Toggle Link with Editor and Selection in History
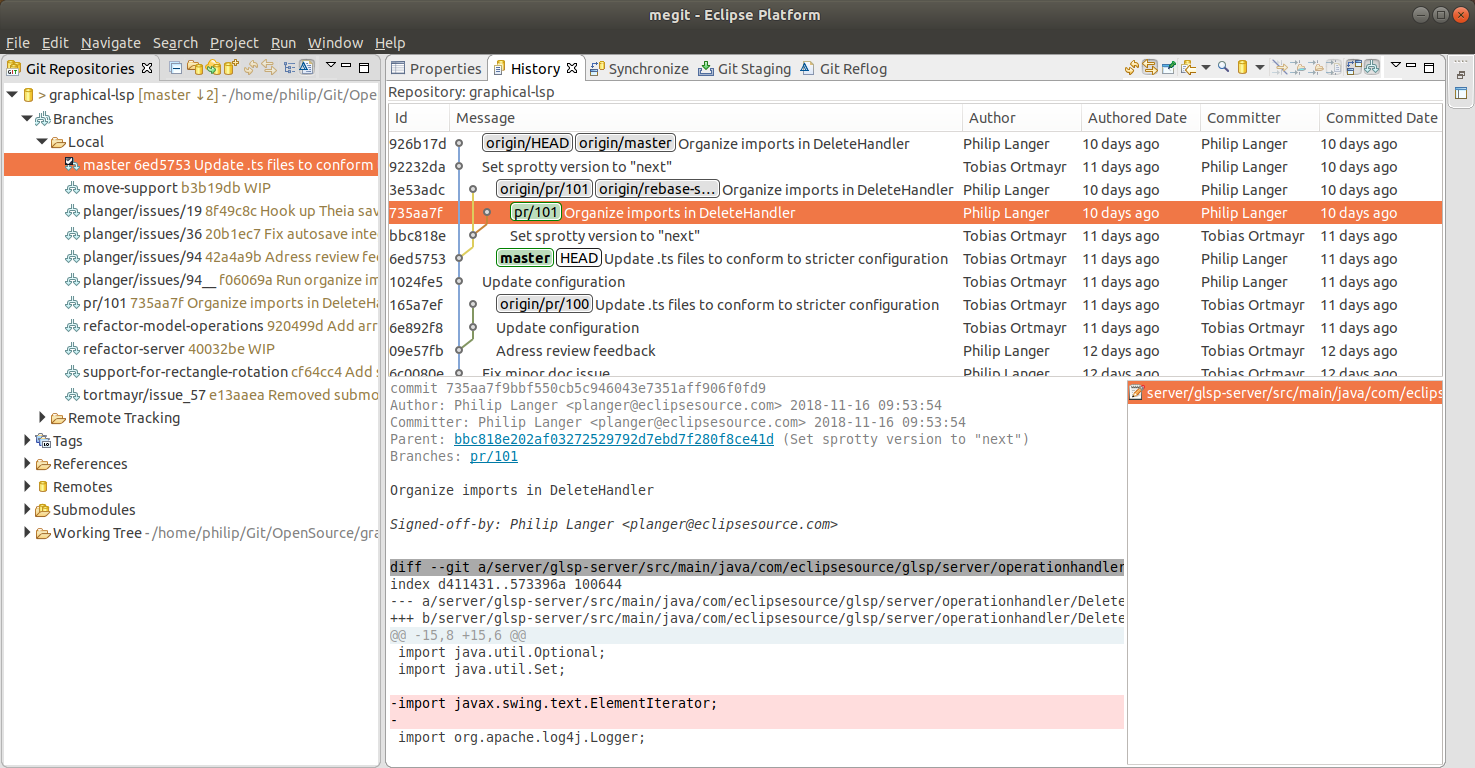This screenshot has width=1475, height=768. [x=1150, y=68]
